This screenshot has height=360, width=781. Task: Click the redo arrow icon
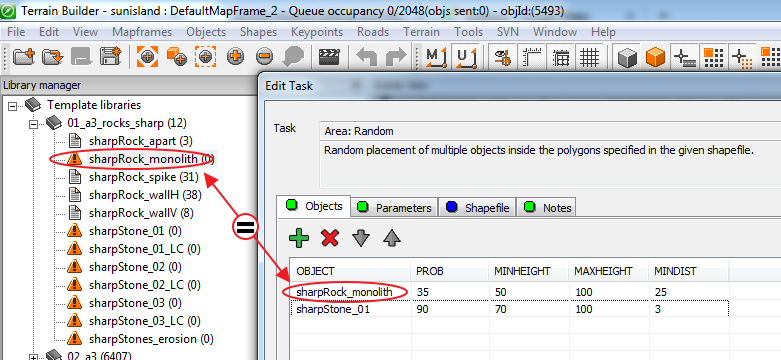pyautogui.click(x=396, y=57)
